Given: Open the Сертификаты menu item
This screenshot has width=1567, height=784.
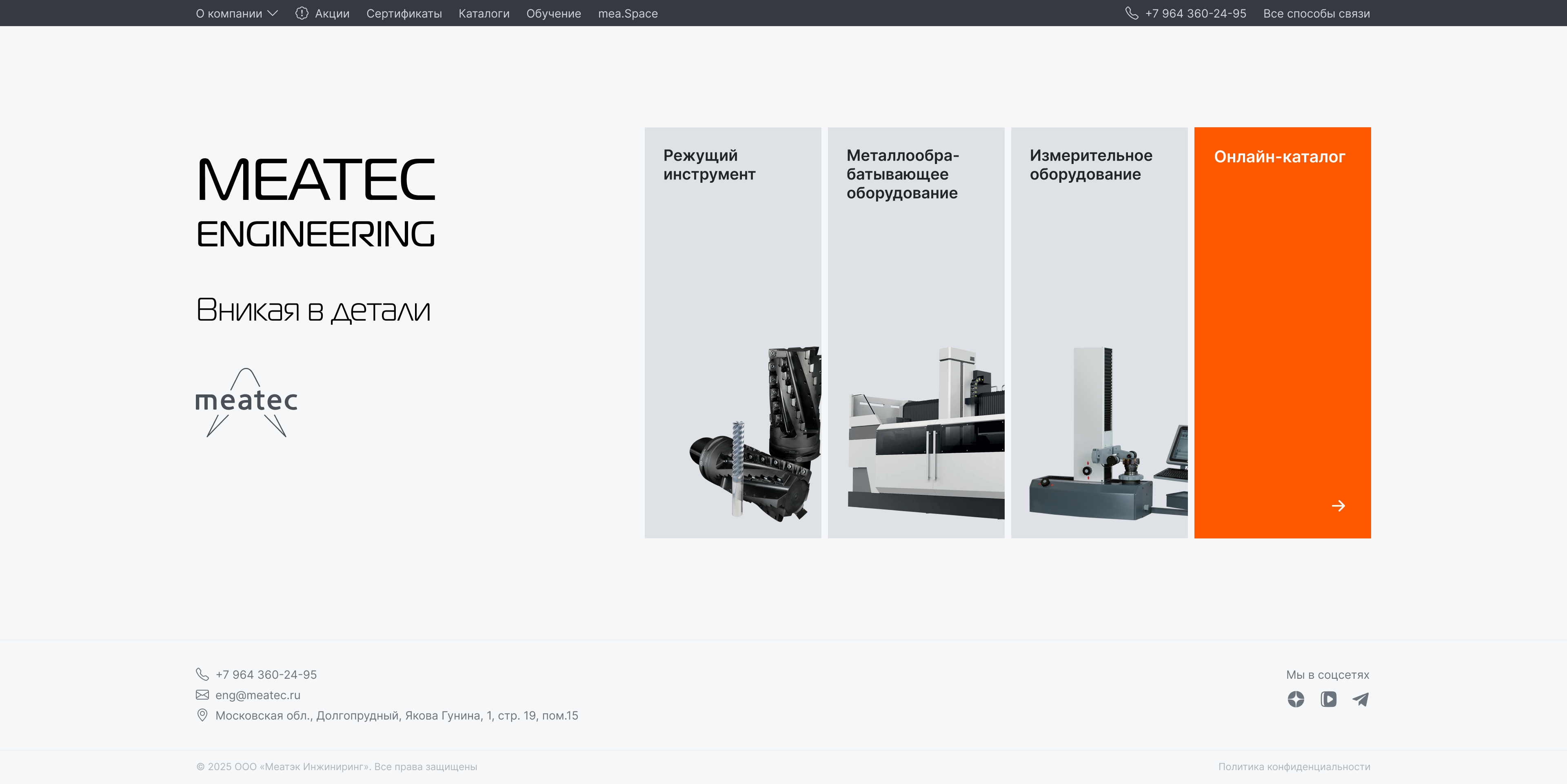Looking at the screenshot, I should 404,13.
